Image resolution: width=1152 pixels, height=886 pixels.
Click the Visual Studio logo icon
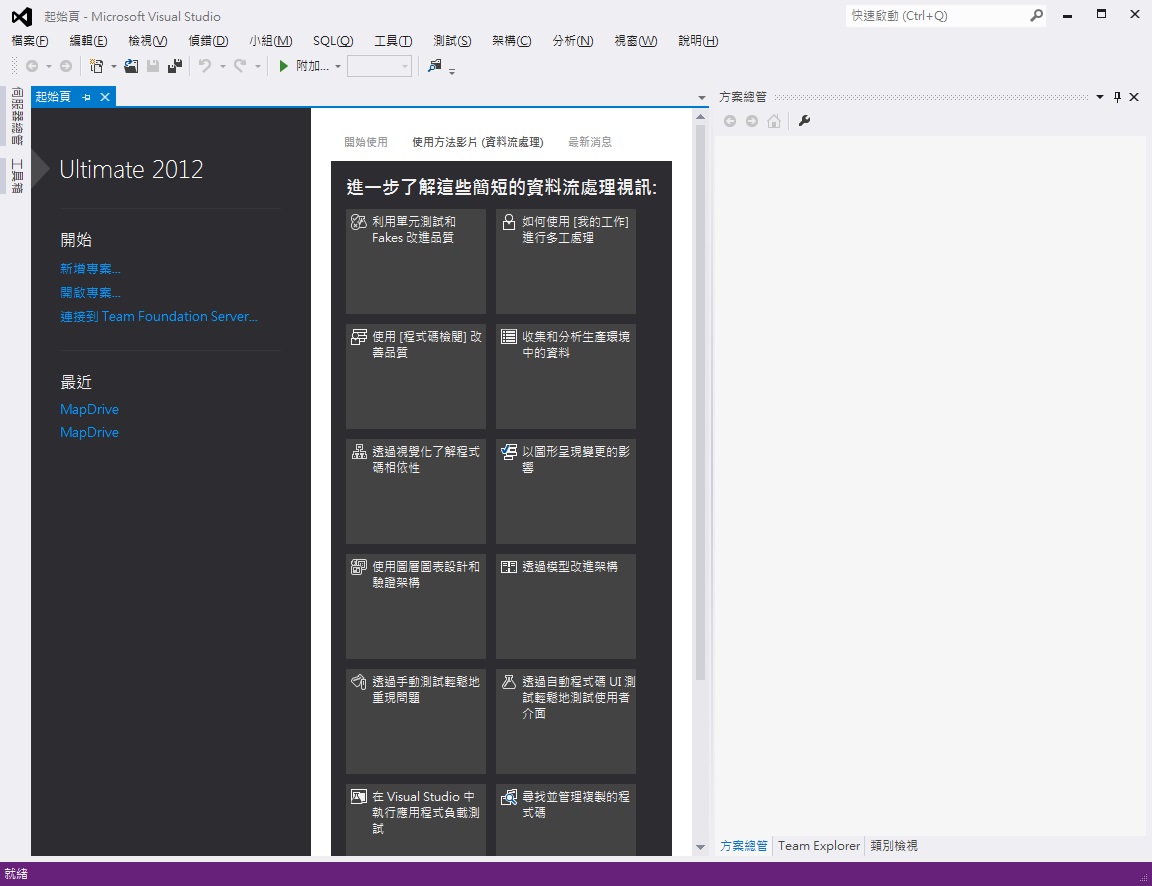(x=22, y=16)
